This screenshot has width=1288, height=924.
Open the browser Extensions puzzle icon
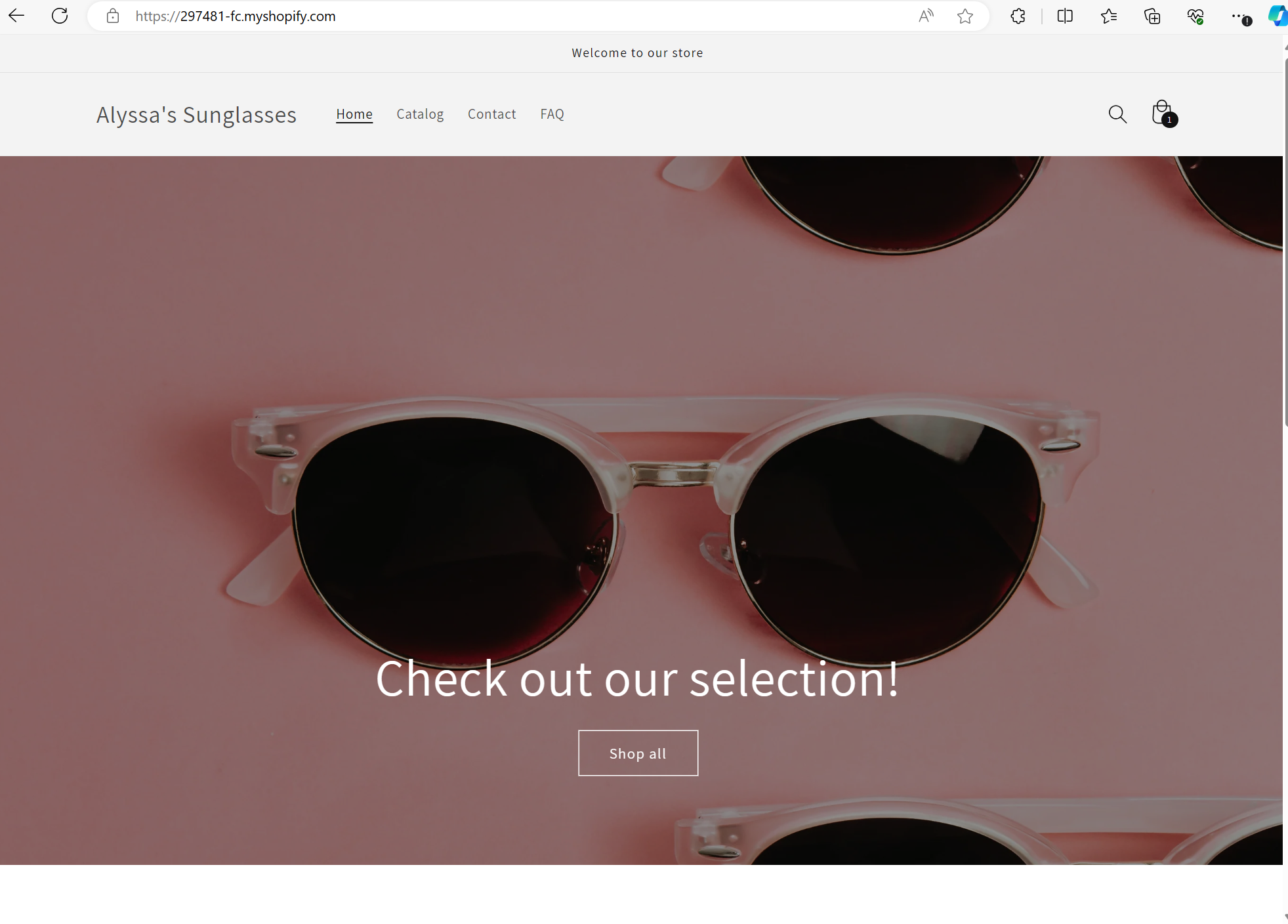[x=1018, y=16]
